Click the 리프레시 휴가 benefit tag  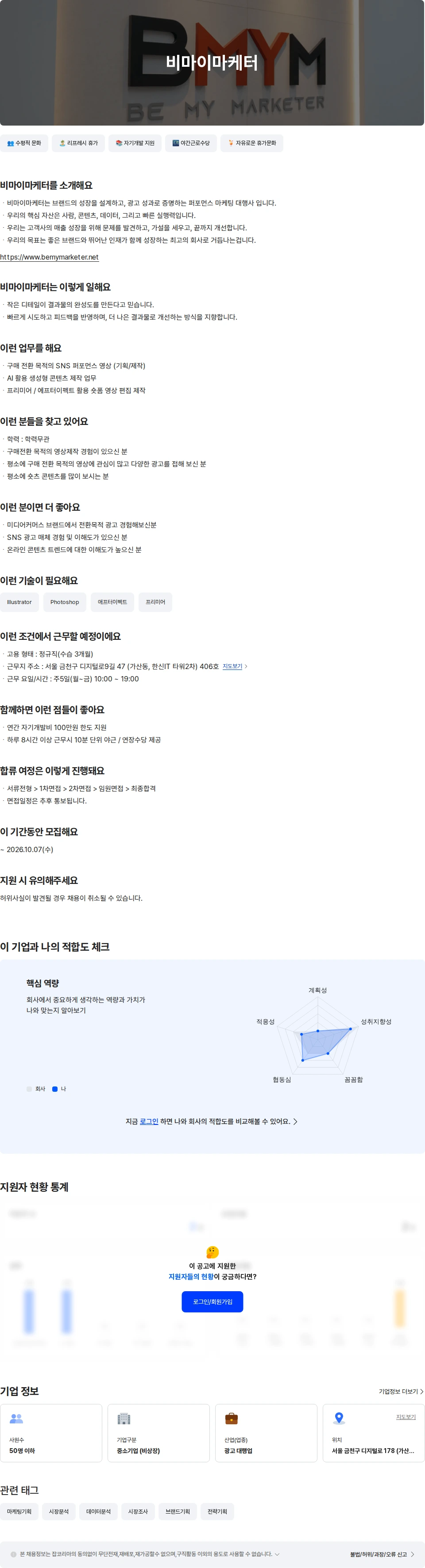78,143
